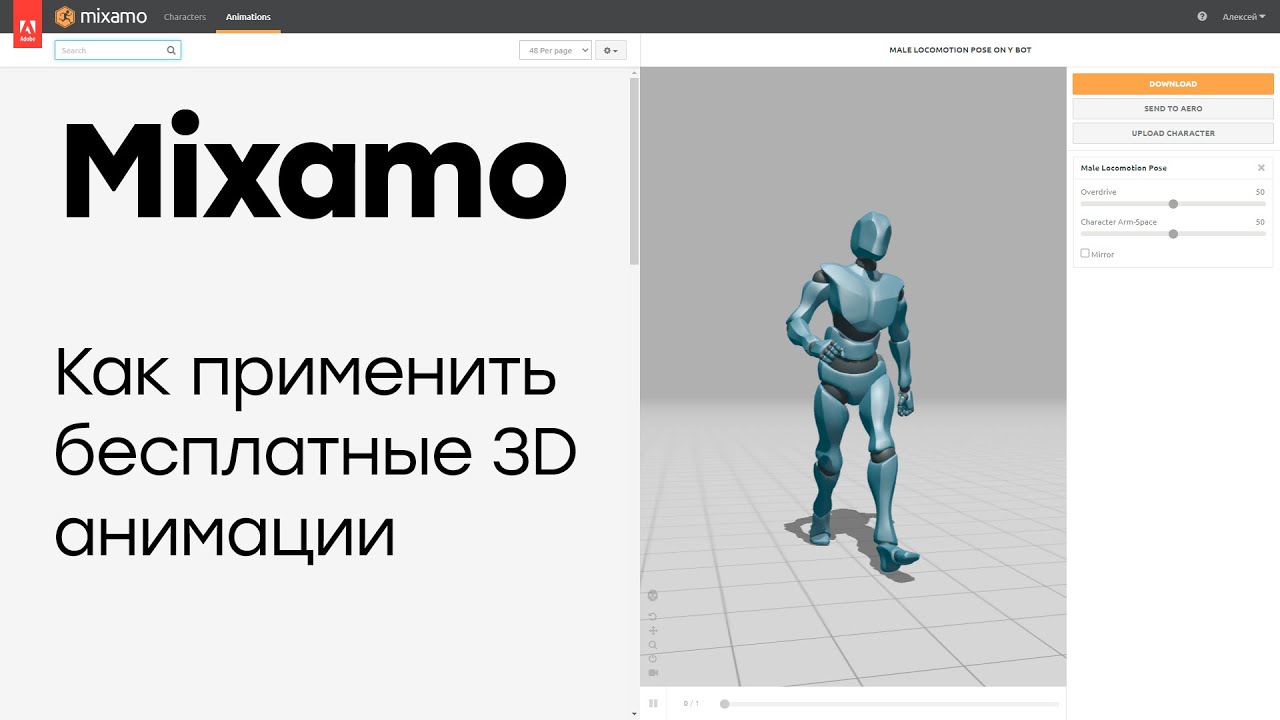Click the scroll down arrow of animation list

pos(634,714)
